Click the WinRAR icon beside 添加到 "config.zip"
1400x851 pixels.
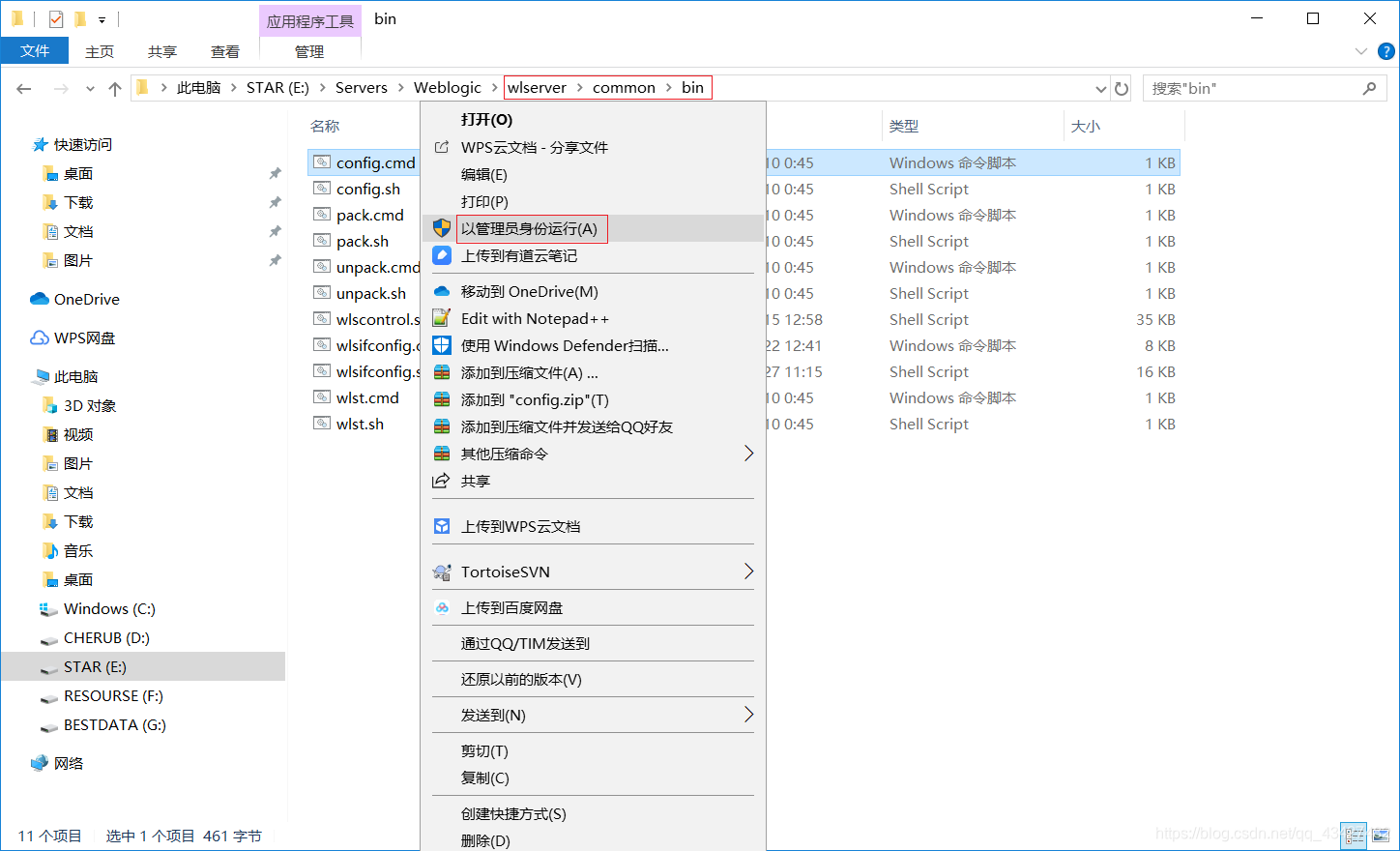pos(442,399)
